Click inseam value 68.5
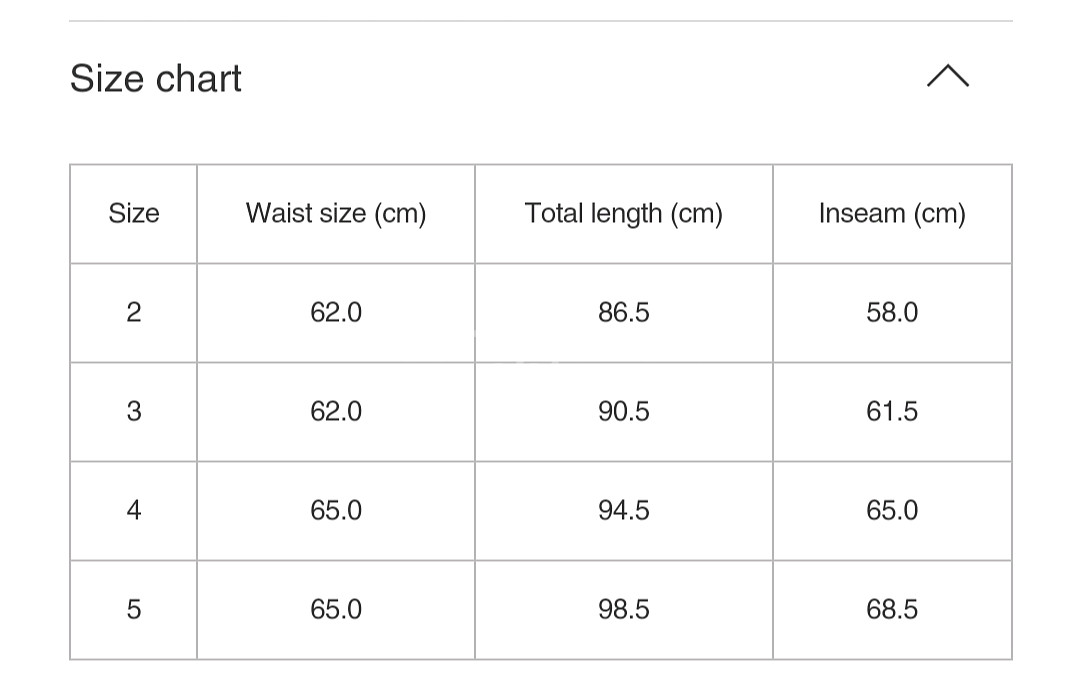The image size is (1080, 690). click(x=892, y=609)
